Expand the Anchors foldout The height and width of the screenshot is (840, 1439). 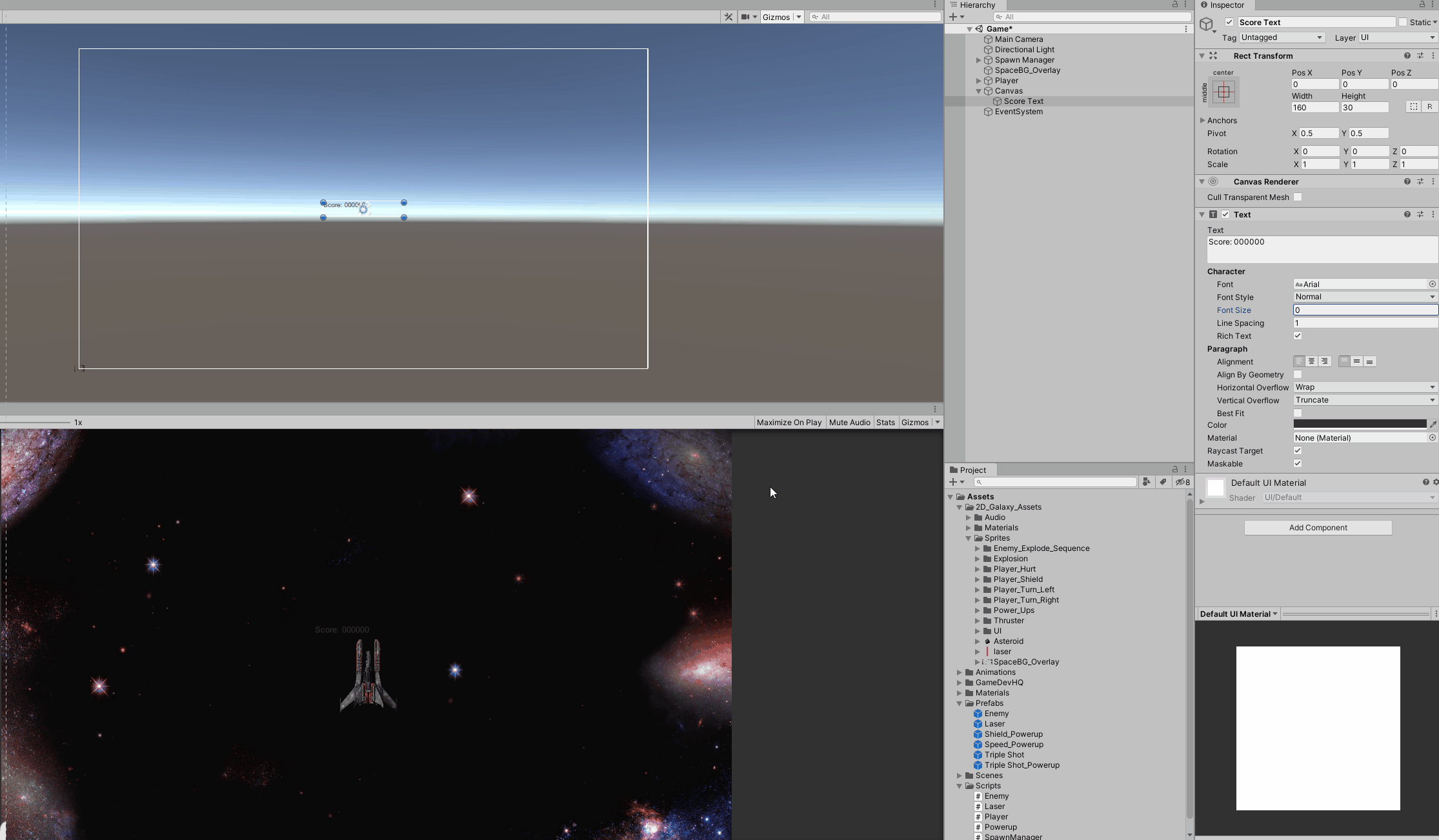[1203, 121]
